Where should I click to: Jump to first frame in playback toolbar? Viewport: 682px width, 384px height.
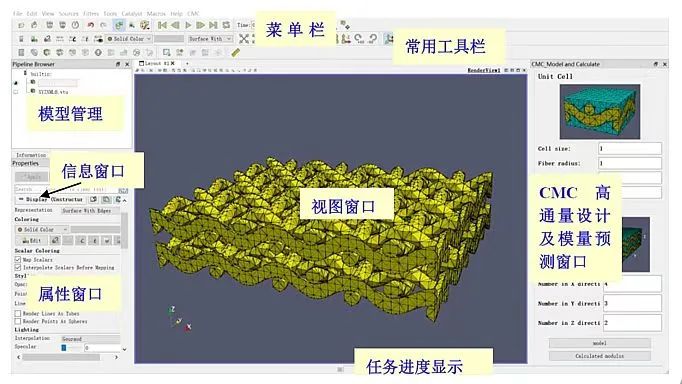(x=162, y=25)
